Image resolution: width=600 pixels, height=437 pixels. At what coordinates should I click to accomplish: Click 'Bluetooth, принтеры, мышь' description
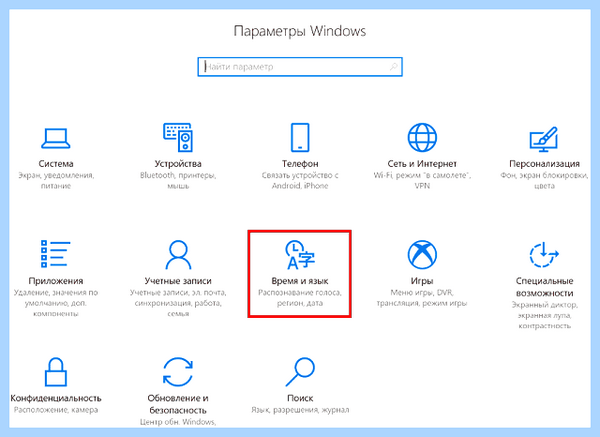coord(178,181)
